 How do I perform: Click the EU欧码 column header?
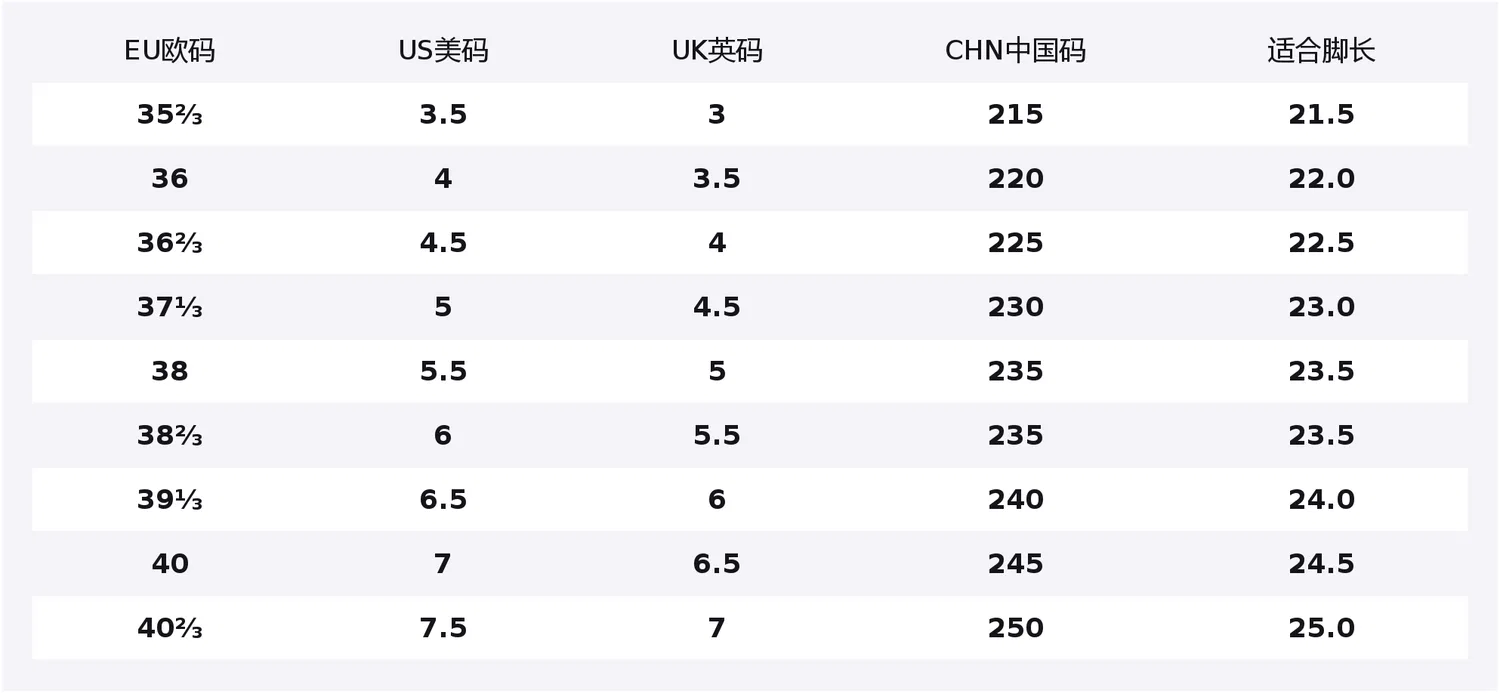tap(169, 51)
